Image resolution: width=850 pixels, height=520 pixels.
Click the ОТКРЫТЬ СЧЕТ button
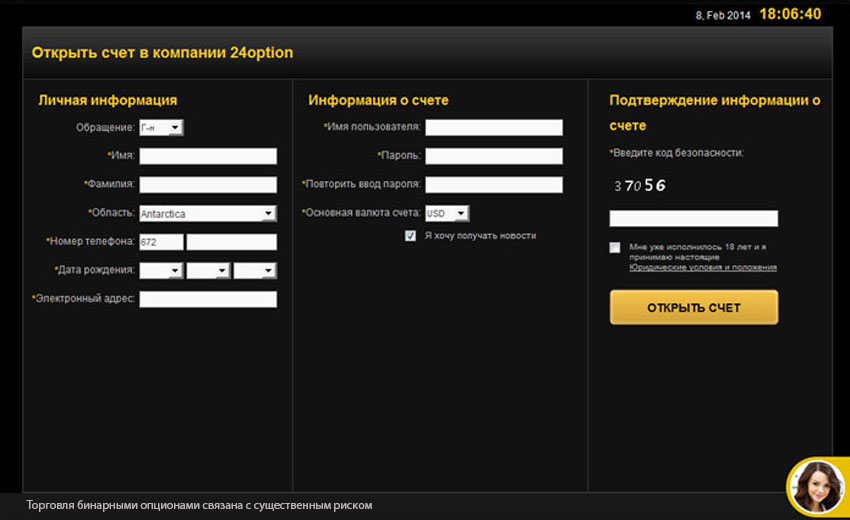coord(694,307)
